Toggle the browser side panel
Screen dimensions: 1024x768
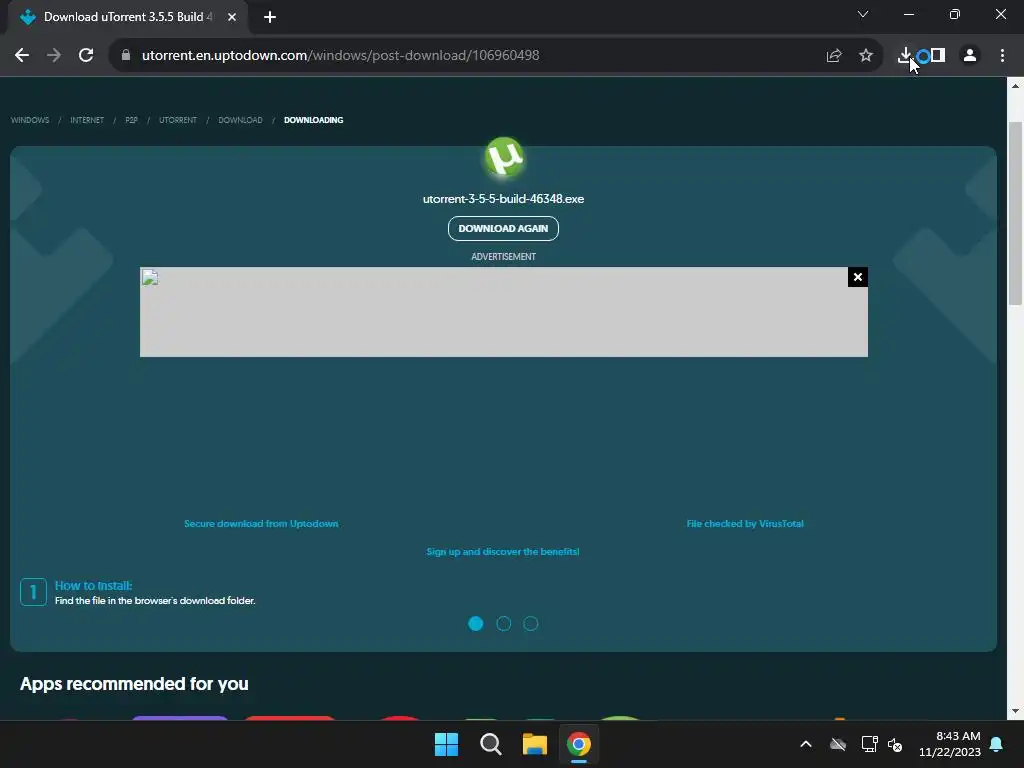click(938, 56)
